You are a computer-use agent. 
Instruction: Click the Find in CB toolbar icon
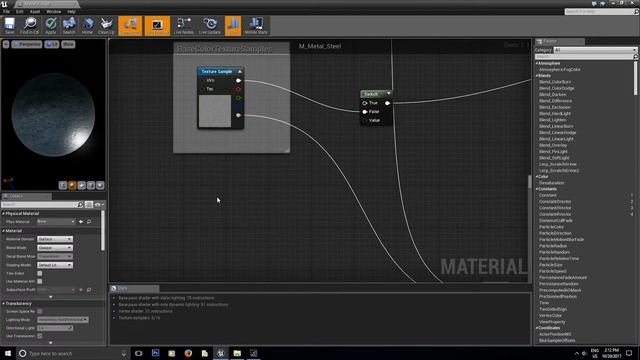click(x=29, y=26)
